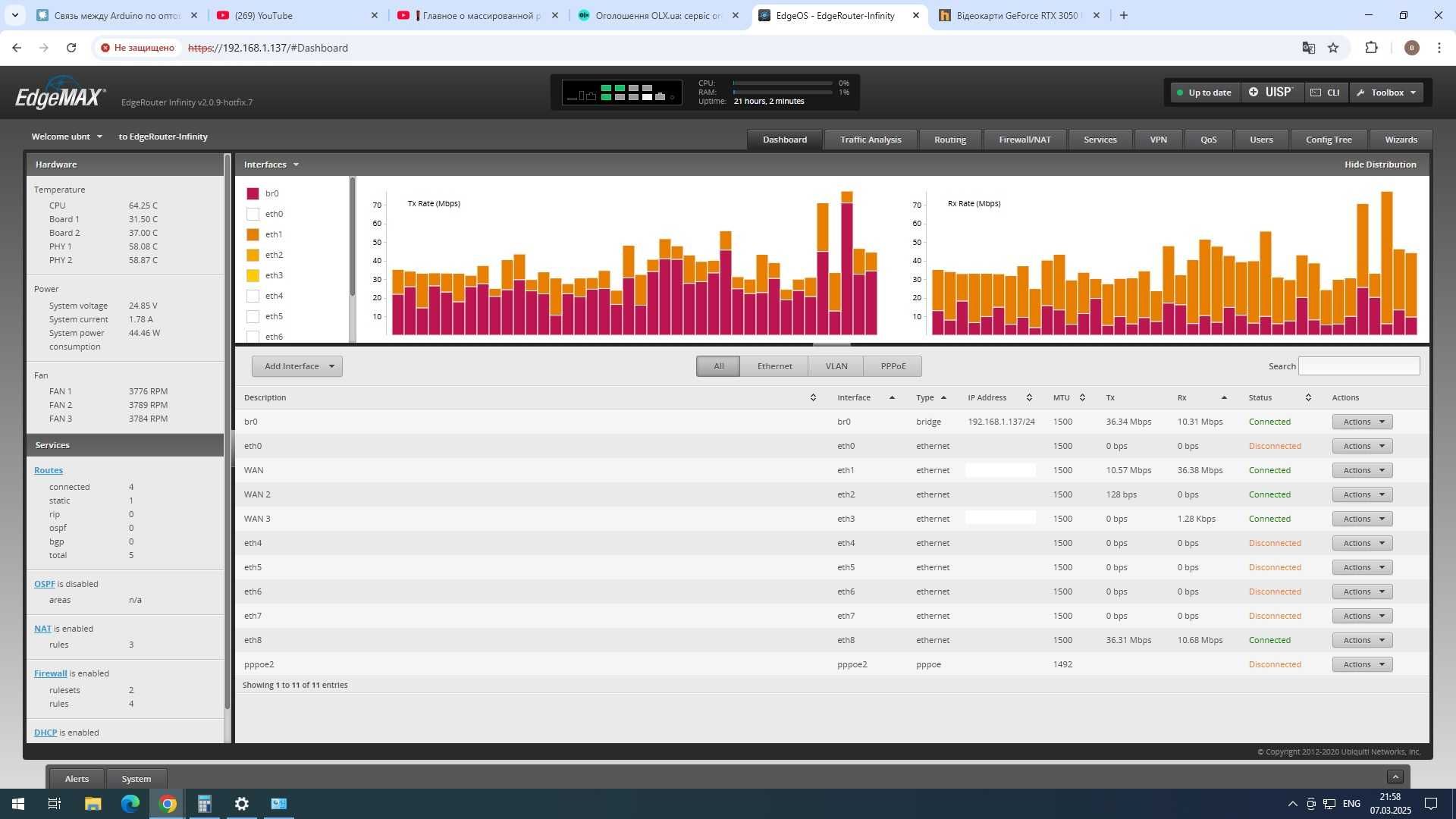This screenshot has width=1456, height=819.
Task: Open the Firewall link in sidebar
Action: click(51, 673)
